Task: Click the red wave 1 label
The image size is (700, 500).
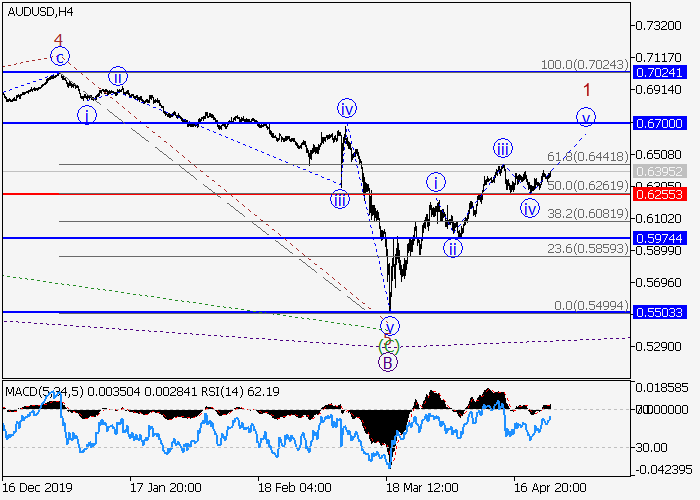Action: click(x=587, y=90)
